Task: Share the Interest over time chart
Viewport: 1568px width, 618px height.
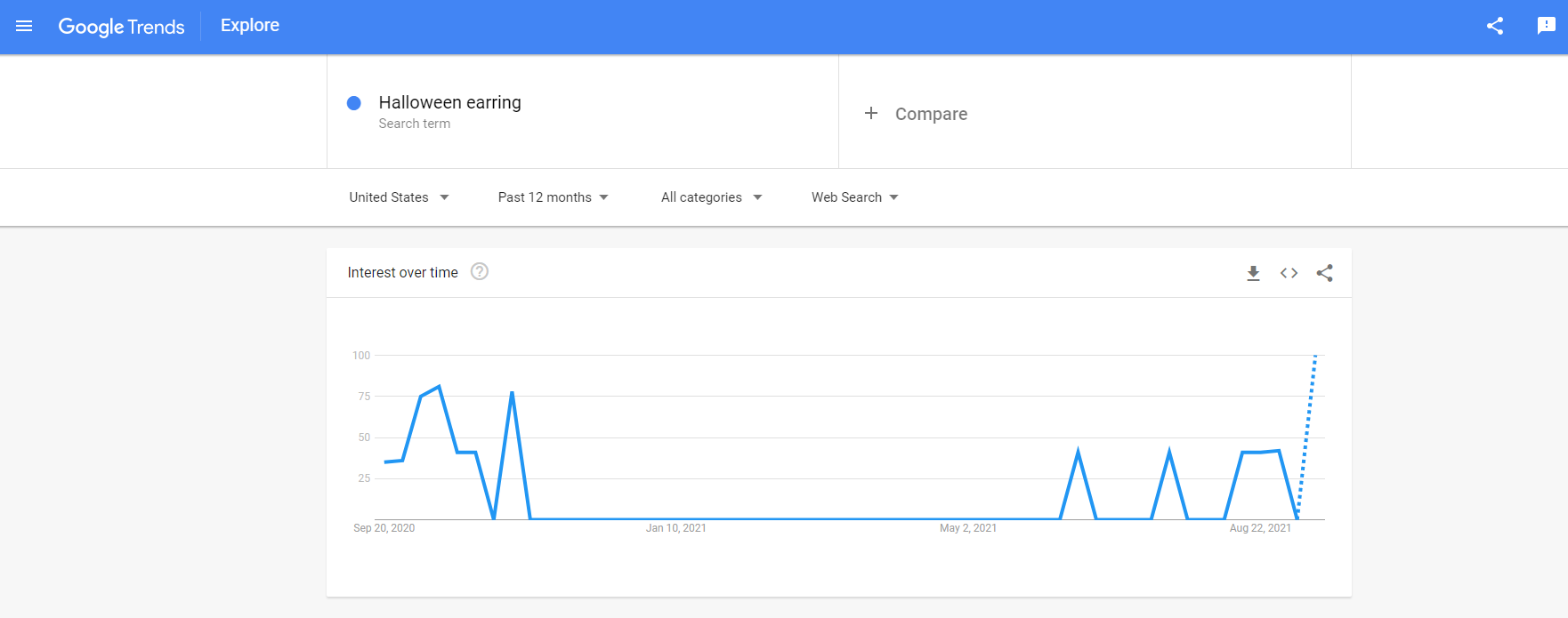Action: (x=1324, y=273)
